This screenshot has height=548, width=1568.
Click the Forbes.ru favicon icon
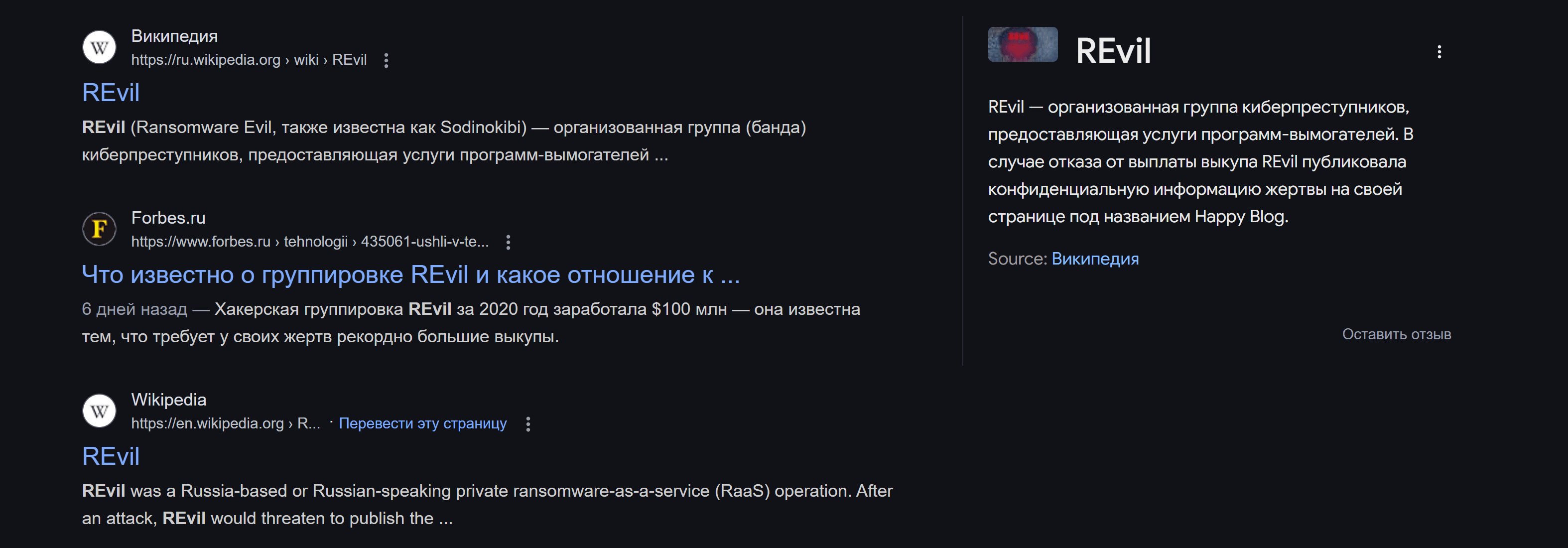[99, 229]
